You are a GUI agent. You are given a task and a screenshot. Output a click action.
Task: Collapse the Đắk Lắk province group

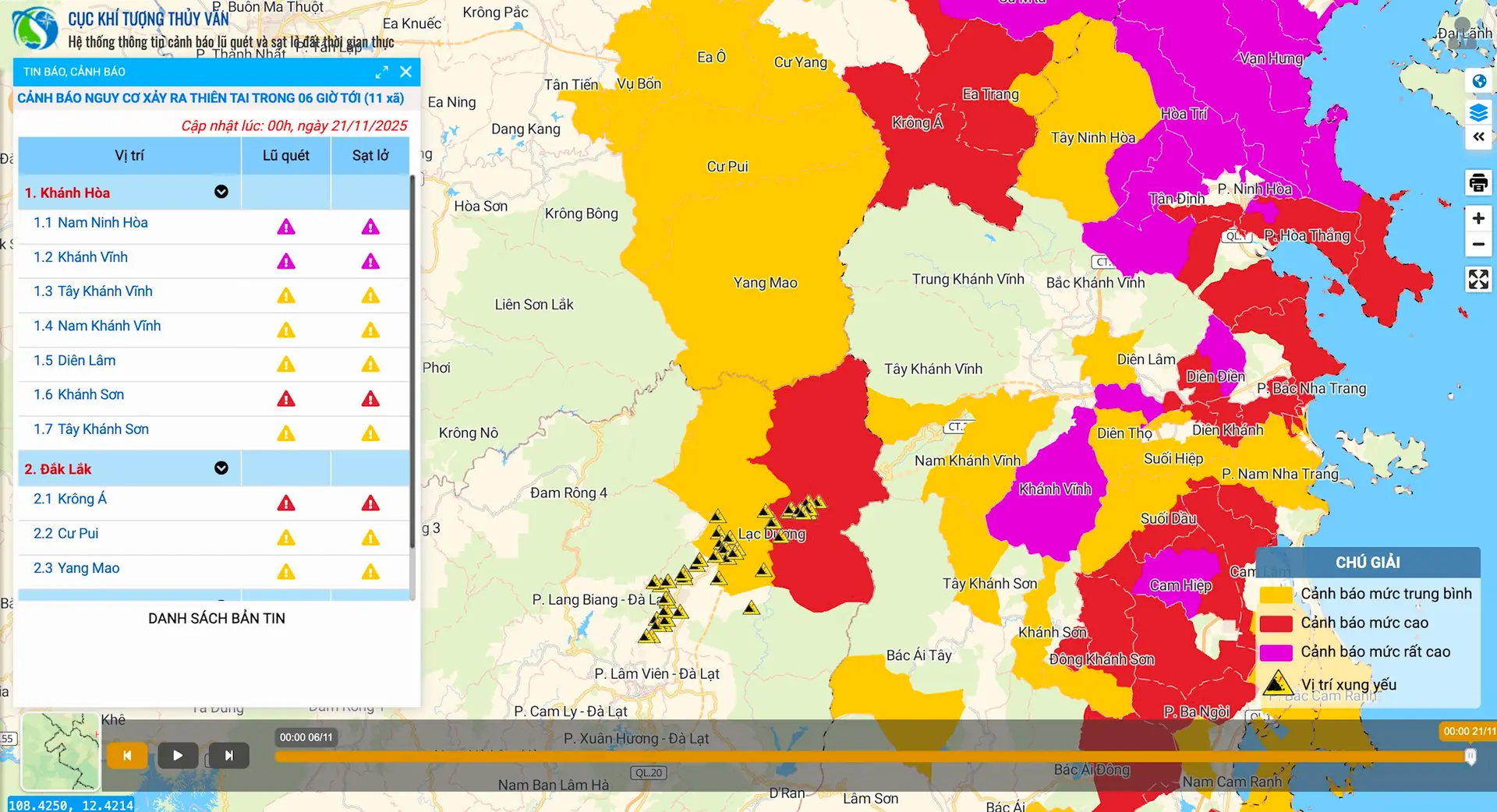[221, 468]
